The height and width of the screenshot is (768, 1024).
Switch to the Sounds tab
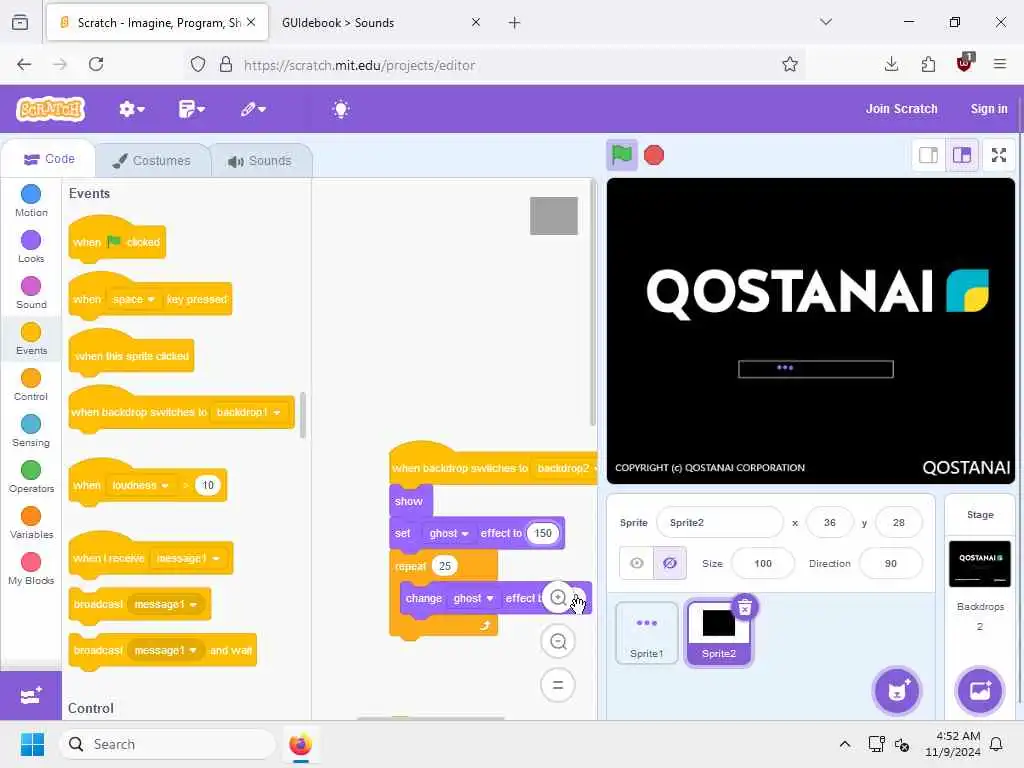coord(261,161)
